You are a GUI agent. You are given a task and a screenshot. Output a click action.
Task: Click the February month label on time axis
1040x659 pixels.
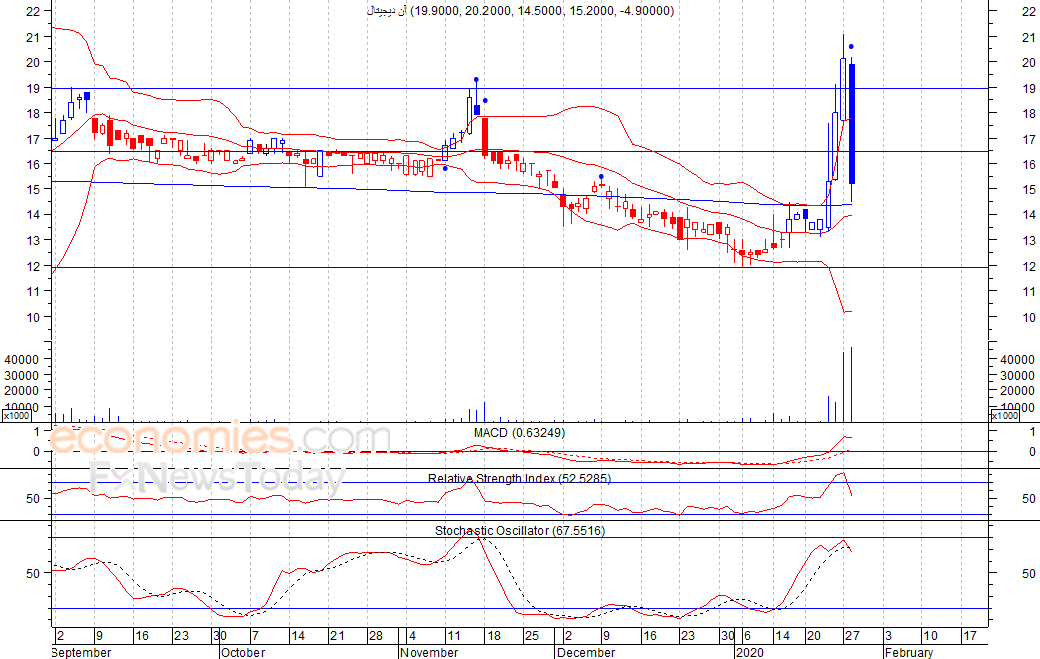pos(909,652)
